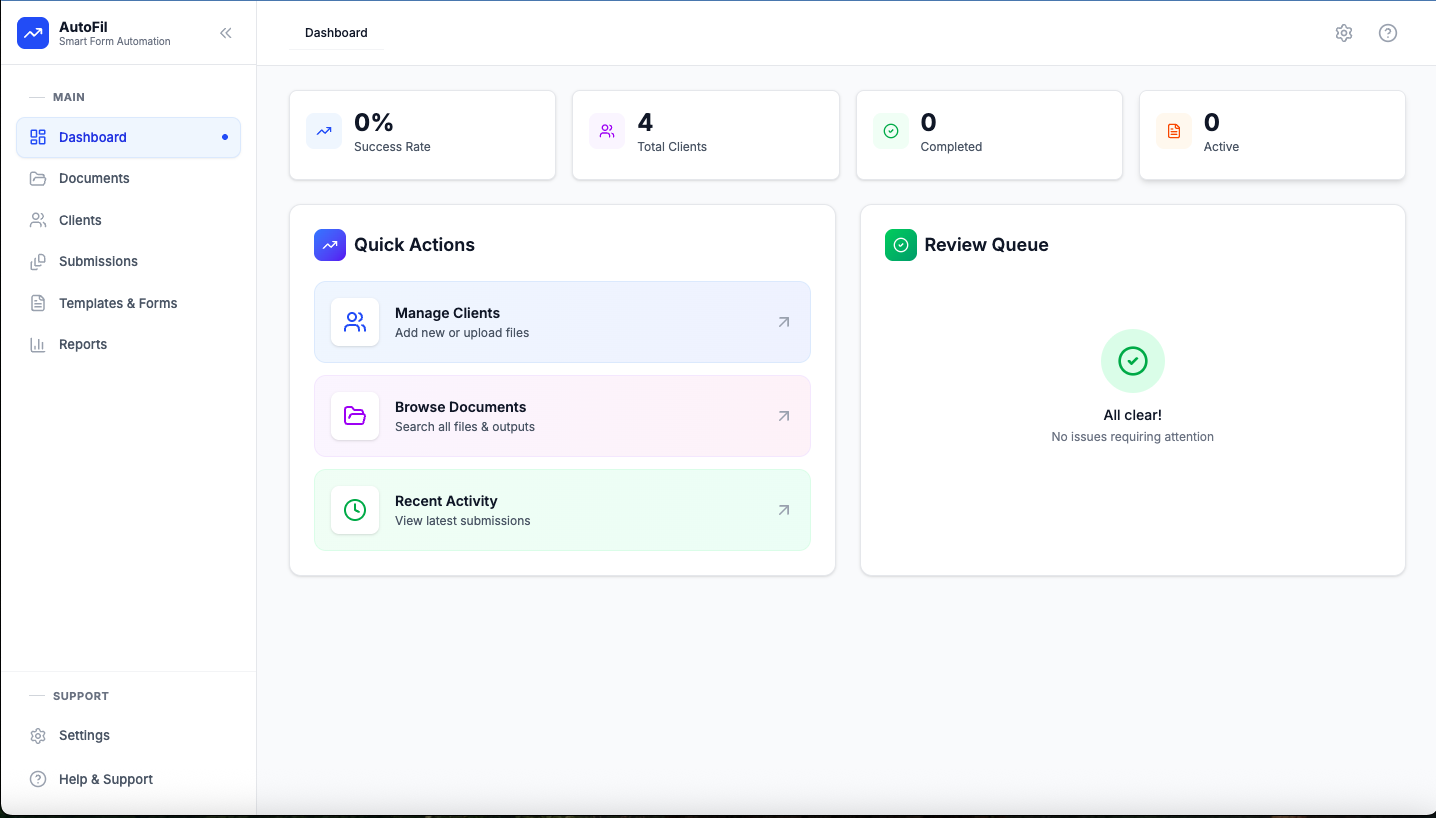1436x818 pixels.
Task: Collapse the sidebar with the chevron
Action: coord(226,32)
